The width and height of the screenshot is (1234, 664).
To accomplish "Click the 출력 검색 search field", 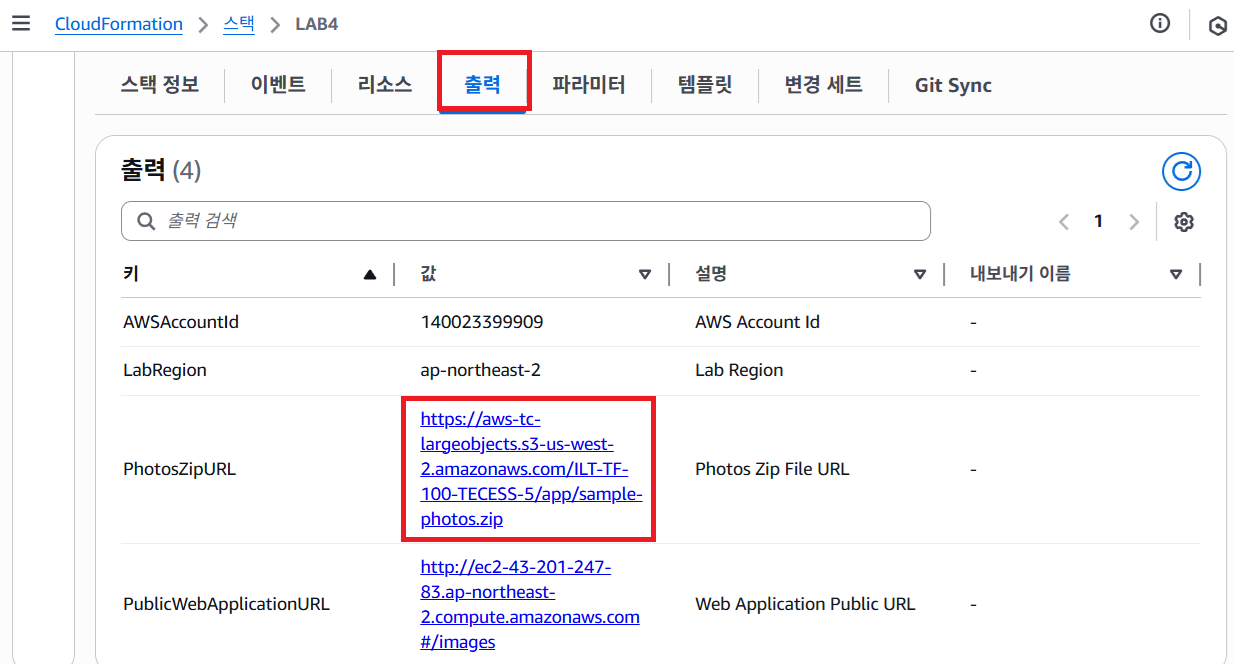I will (526, 221).
